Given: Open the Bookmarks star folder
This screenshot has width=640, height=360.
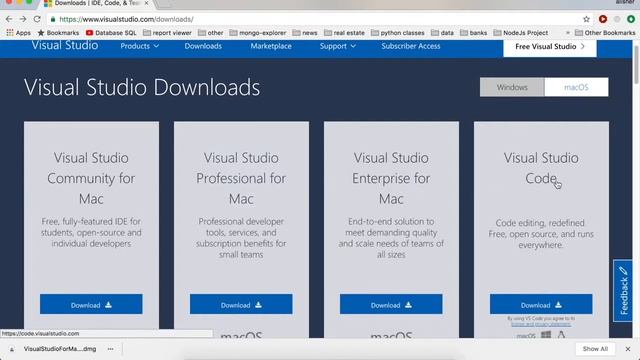Looking at the screenshot, I should pyautogui.click(x=58, y=33).
